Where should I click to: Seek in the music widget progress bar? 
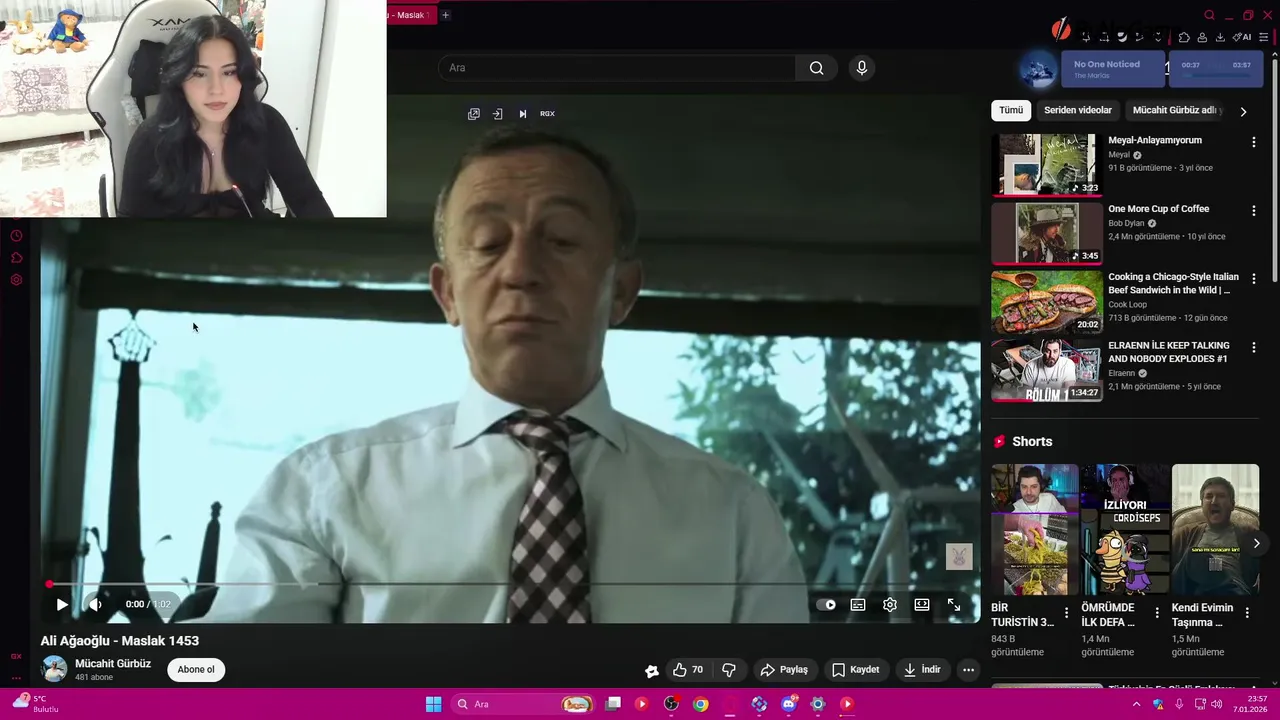click(x=1216, y=77)
